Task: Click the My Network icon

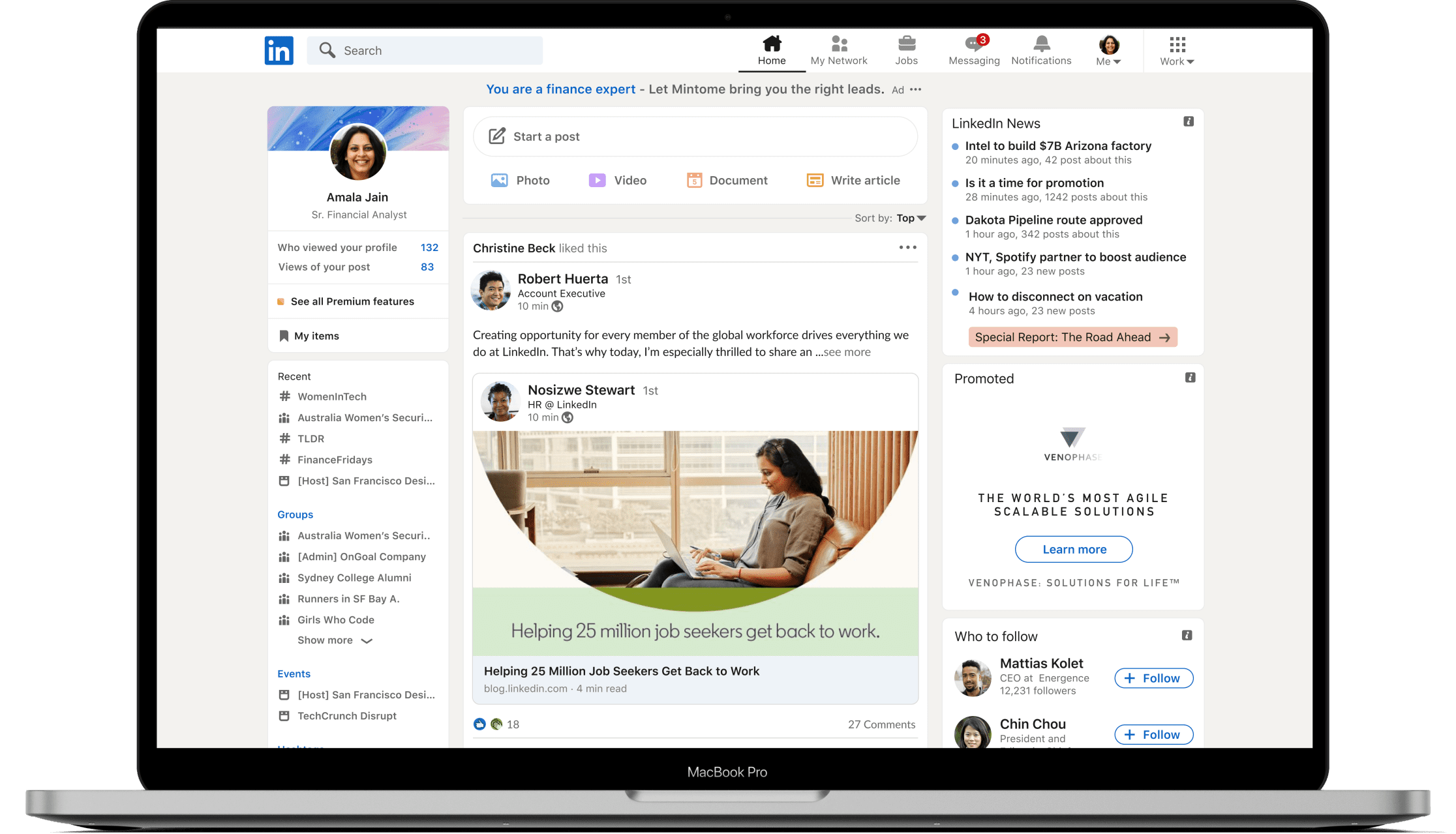Action: click(839, 44)
